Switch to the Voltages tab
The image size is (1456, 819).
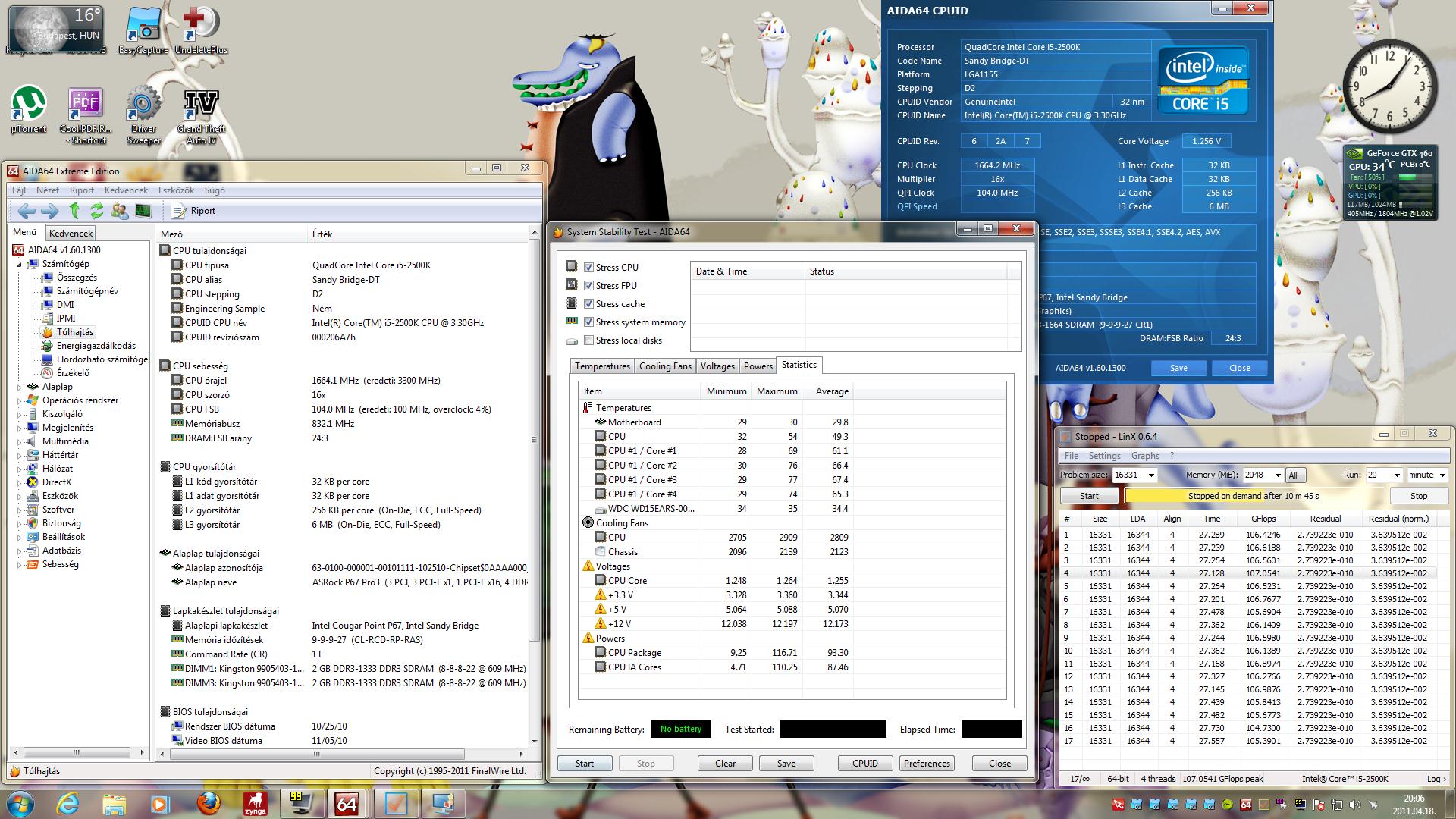tap(717, 366)
